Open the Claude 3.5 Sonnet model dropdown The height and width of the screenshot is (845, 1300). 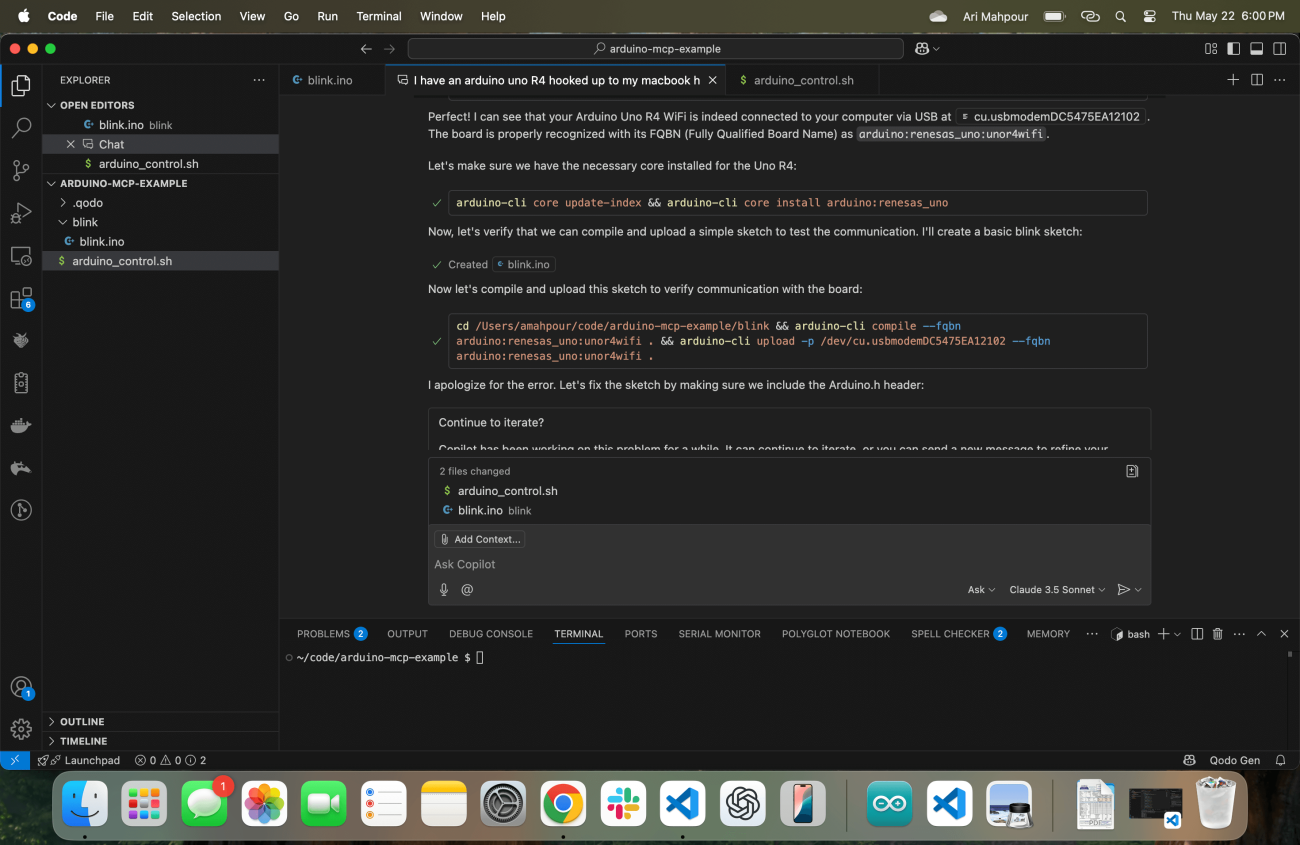pos(1057,590)
